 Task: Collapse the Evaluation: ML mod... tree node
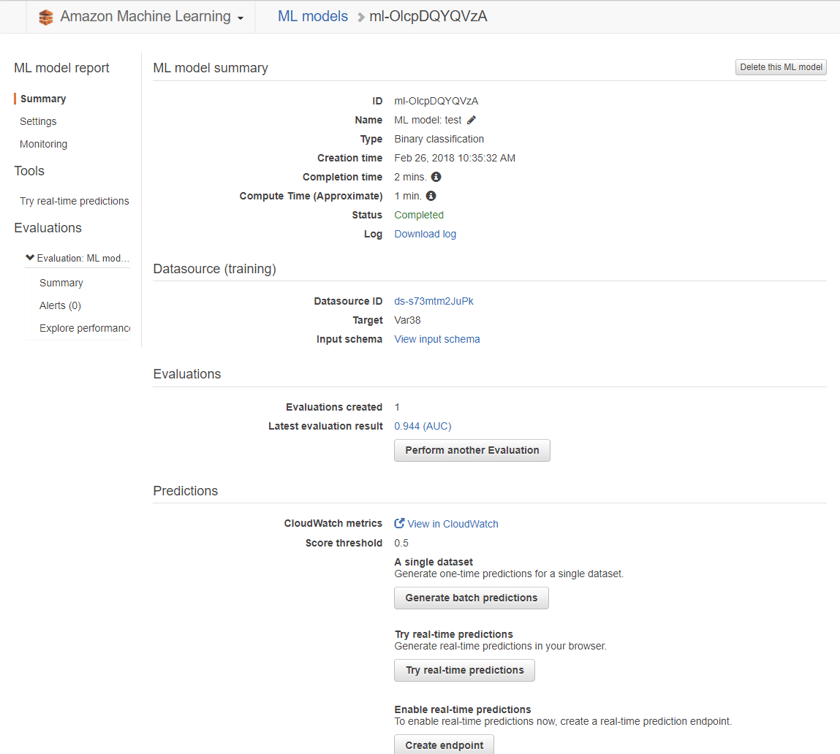point(30,258)
